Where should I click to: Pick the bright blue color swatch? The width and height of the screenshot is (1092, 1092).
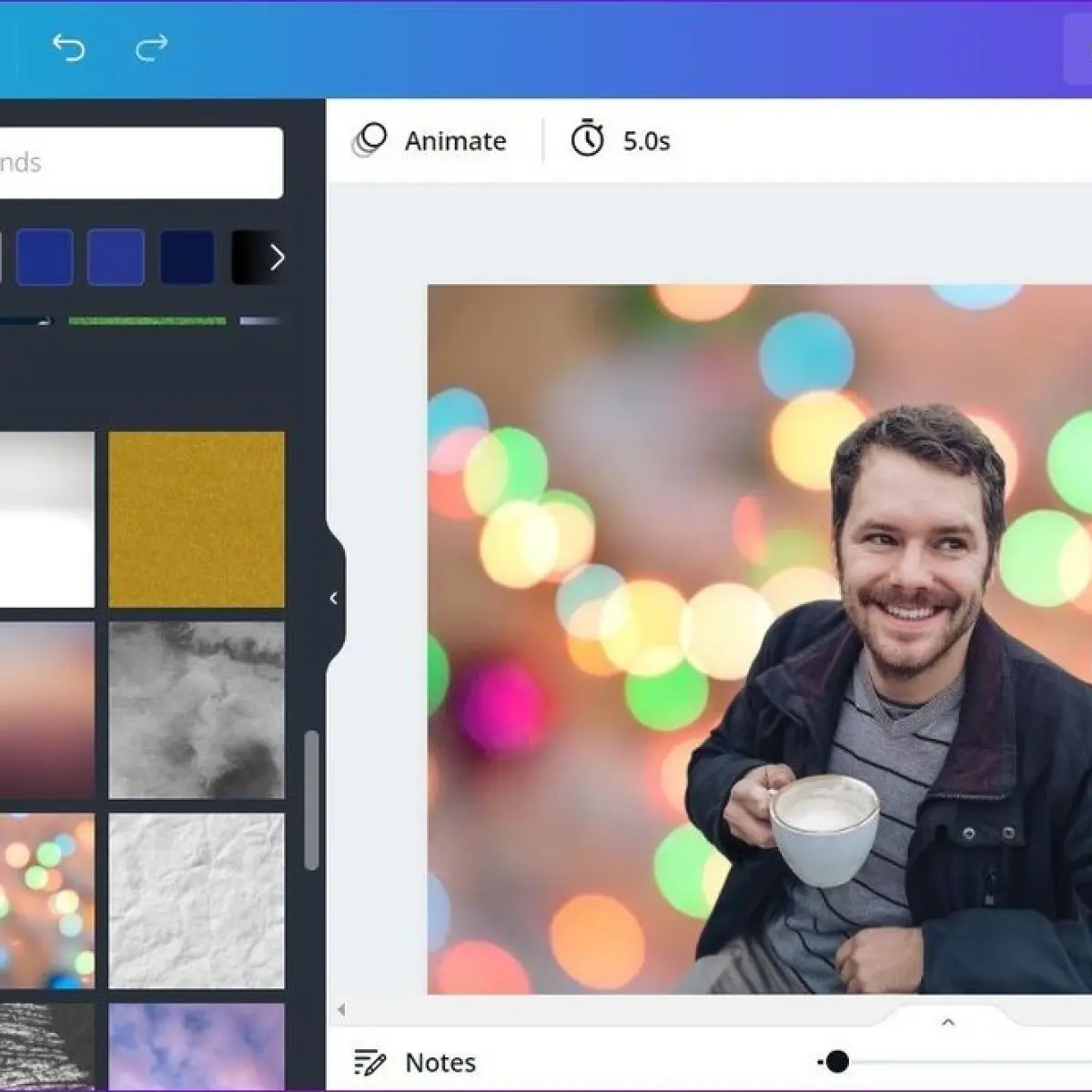click(x=45, y=258)
